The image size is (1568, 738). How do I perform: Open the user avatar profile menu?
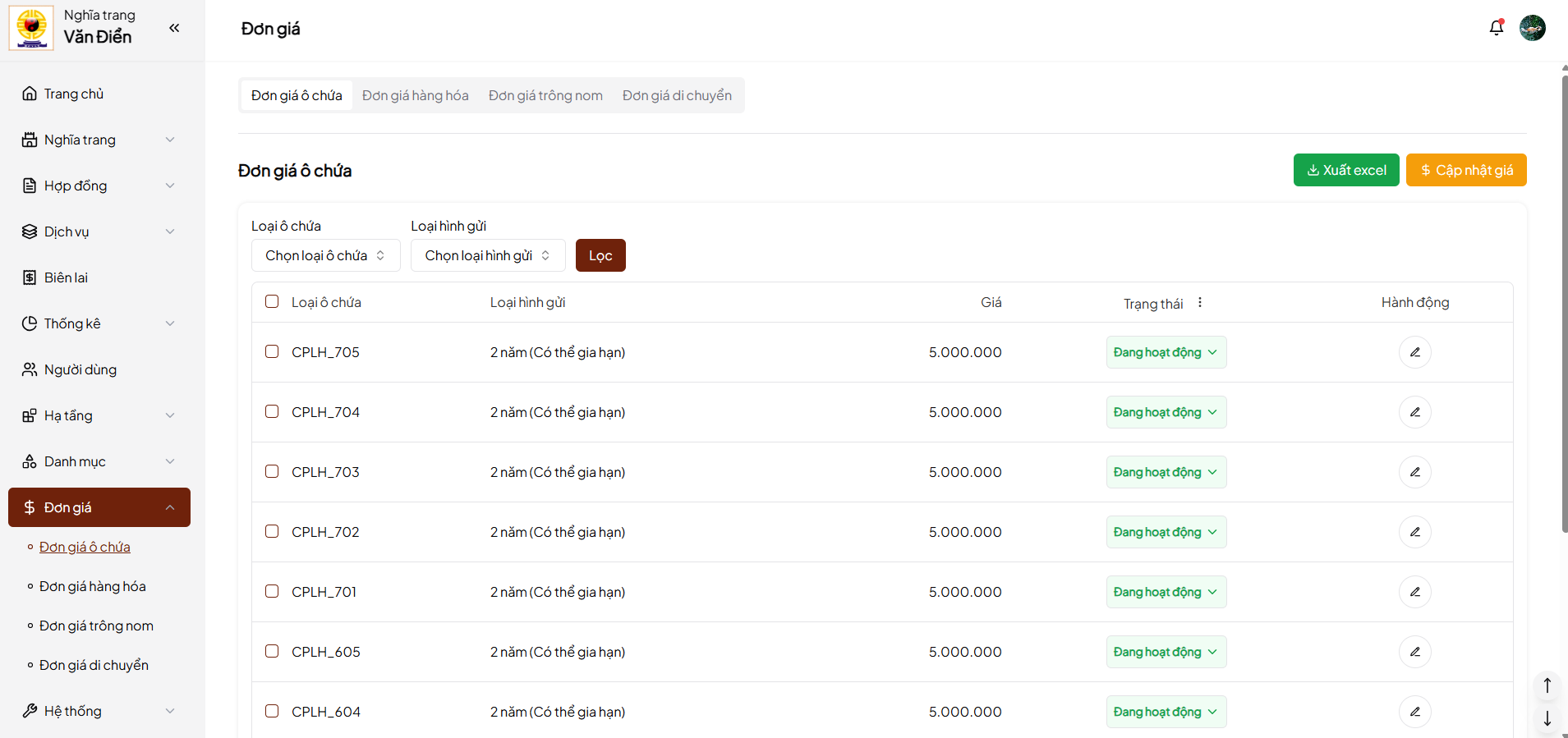[1532, 28]
